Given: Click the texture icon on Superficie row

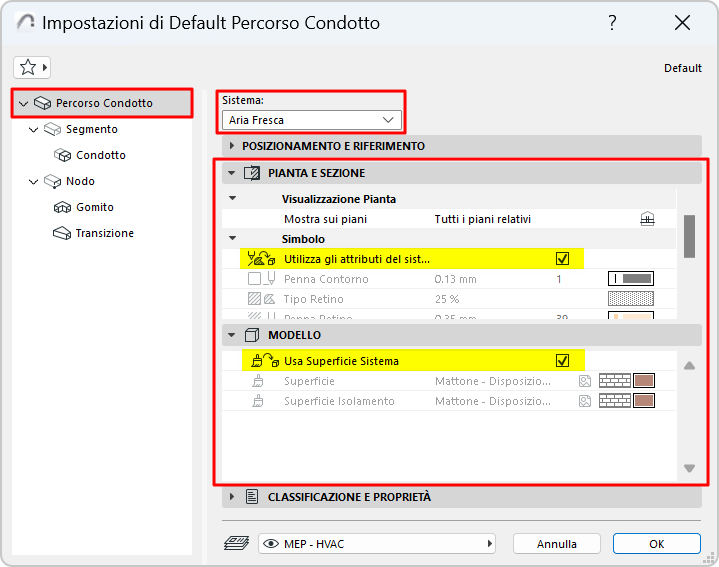Looking at the screenshot, I should coord(585,381).
